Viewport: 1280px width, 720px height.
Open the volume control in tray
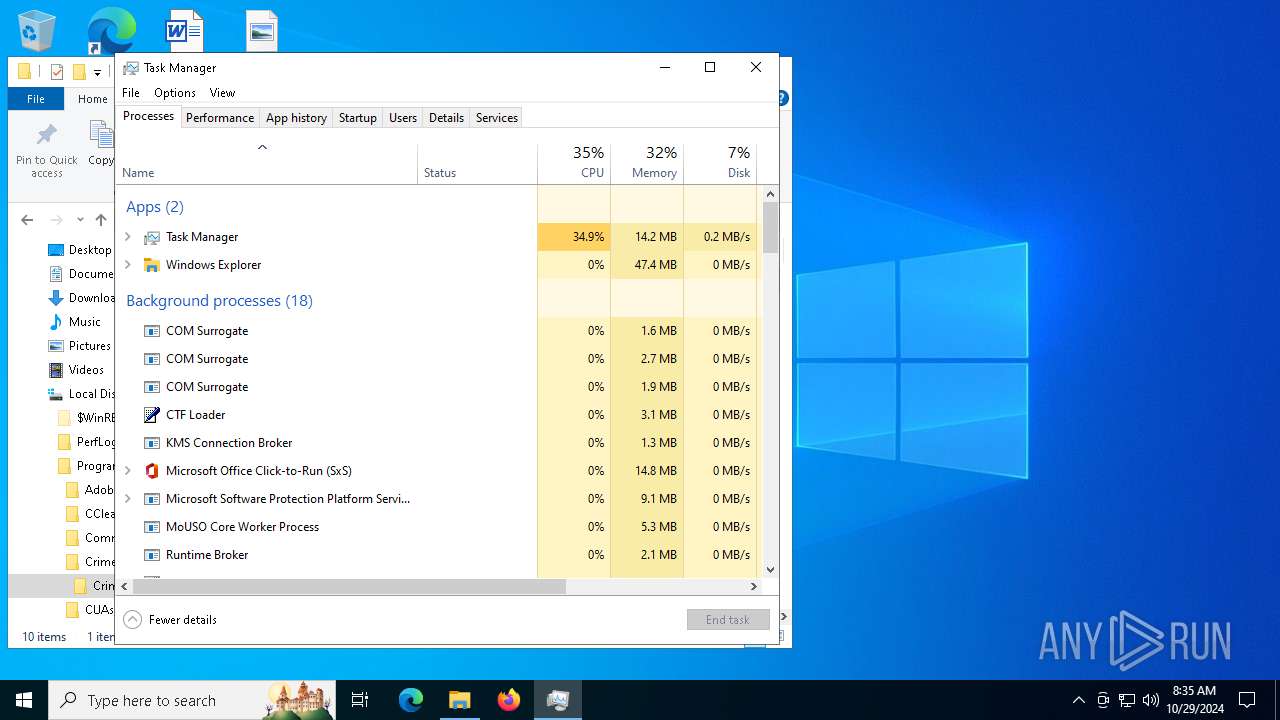click(1151, 700)
